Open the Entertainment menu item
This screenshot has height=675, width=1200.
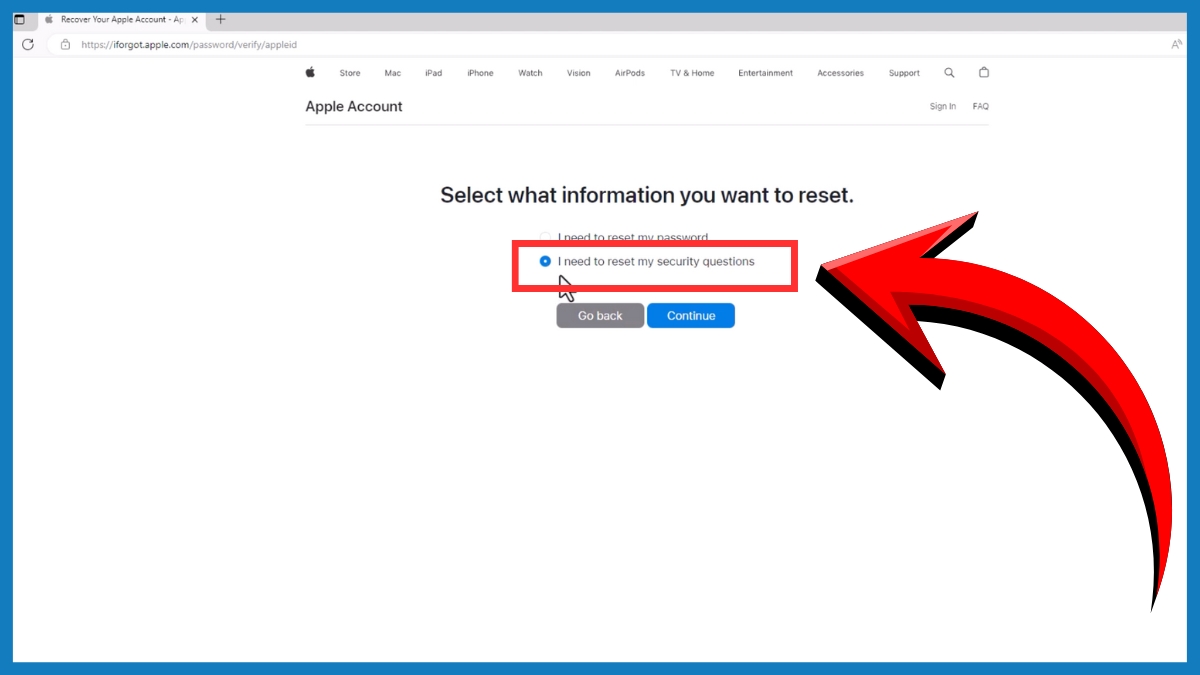(x=765, y=72)
